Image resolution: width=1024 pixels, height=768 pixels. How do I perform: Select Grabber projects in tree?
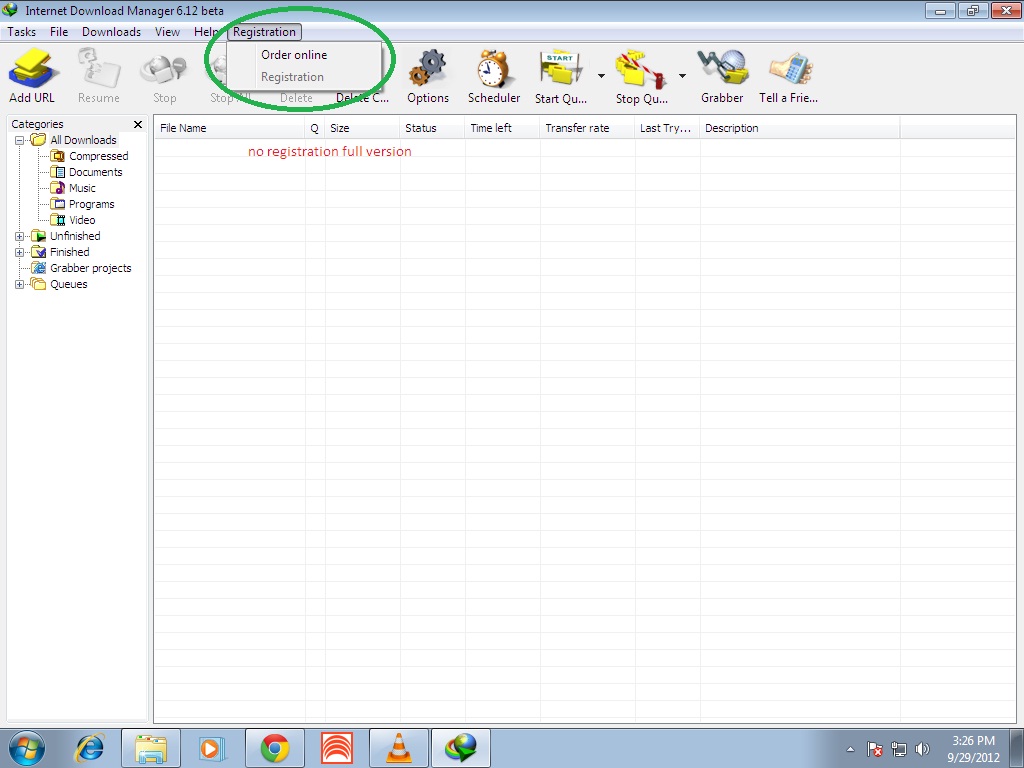click(x=91, y=268)
